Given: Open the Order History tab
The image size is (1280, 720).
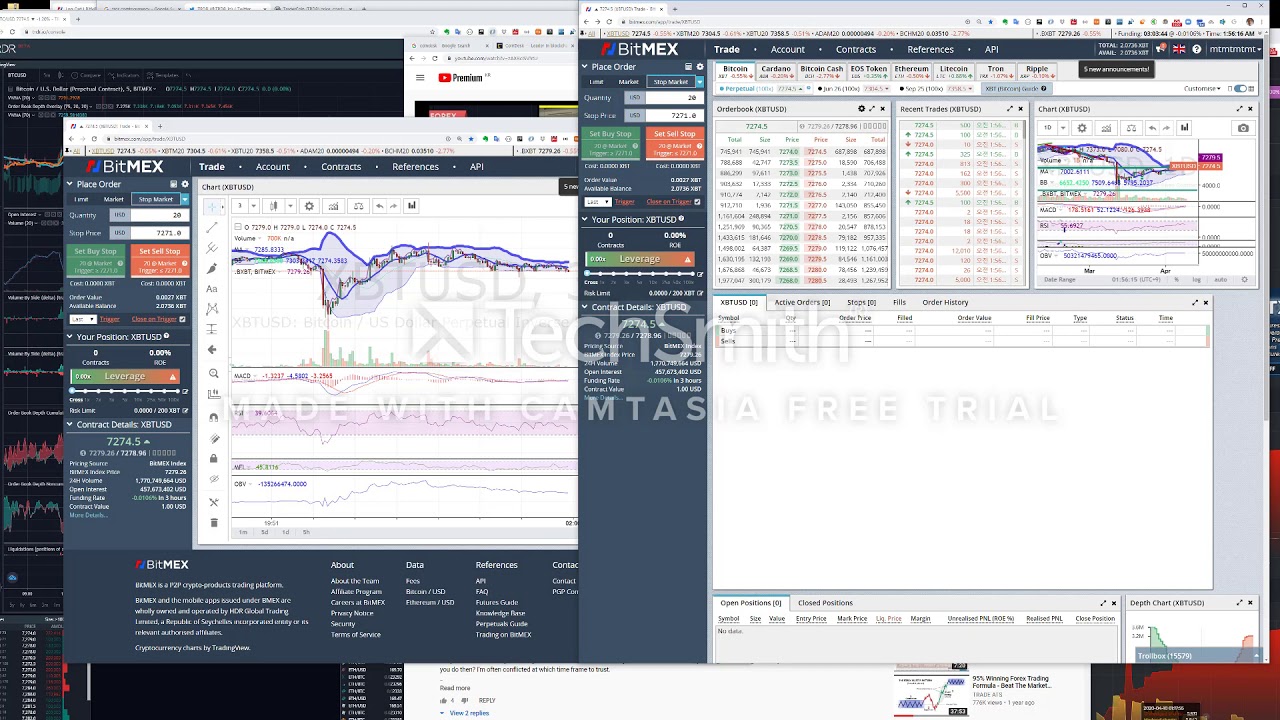Looking at the screenshot, I should pos(945,302).
